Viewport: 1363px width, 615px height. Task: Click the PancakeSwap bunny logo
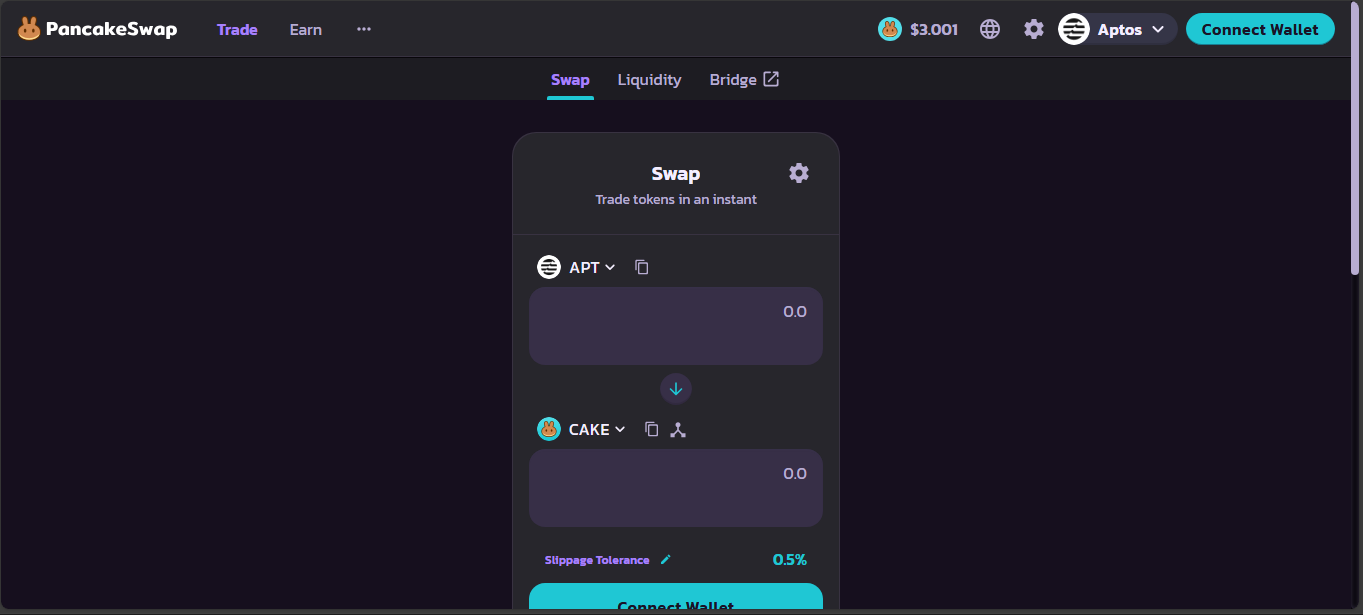coord(29,29)
